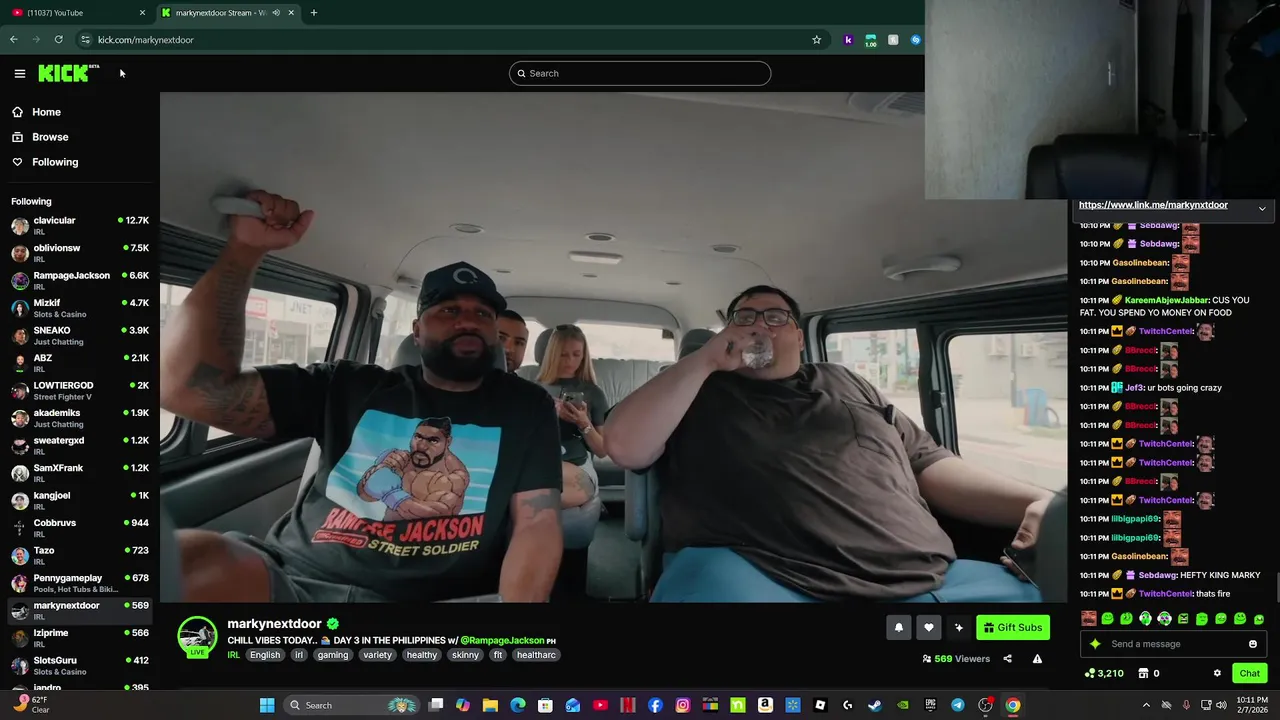Open the pinned link.me/markynextdoor link
This screenshot has width=1280, height=720.
[x=1153, y=205]
